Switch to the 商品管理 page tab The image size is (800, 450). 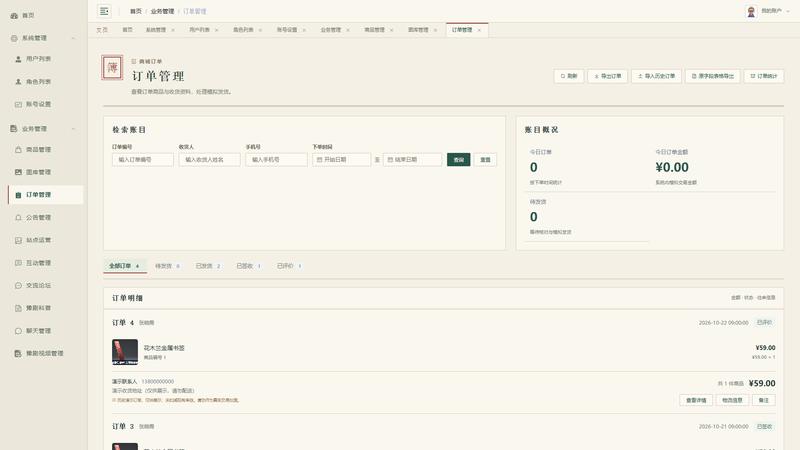(374, 30)
